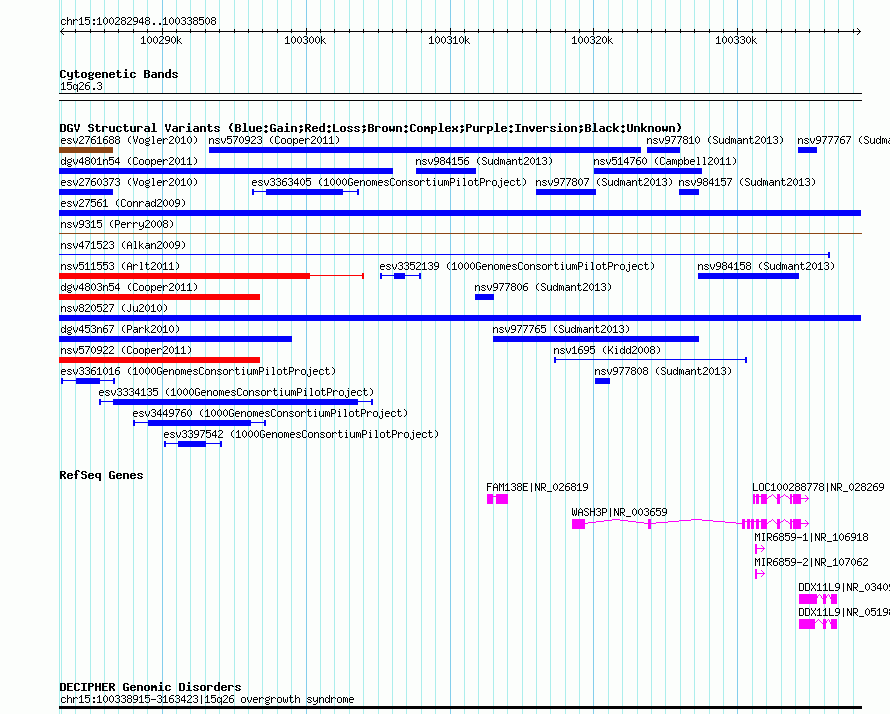
Task: Click esv3449760 1000Genomes label
Action: [270, 413]
